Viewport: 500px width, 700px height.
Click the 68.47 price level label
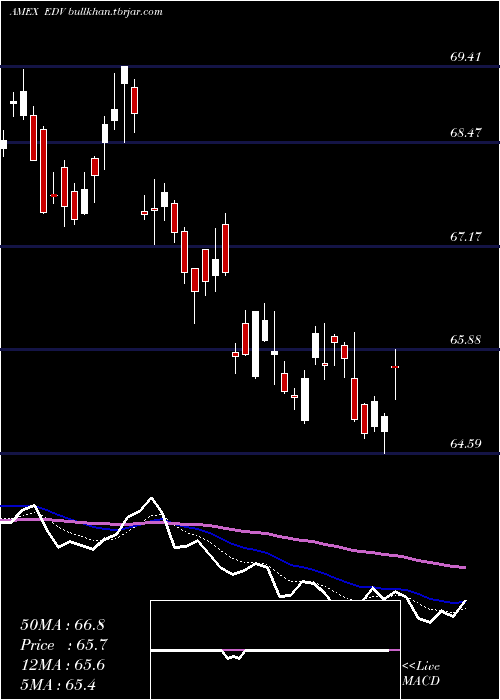coord(466,133)
